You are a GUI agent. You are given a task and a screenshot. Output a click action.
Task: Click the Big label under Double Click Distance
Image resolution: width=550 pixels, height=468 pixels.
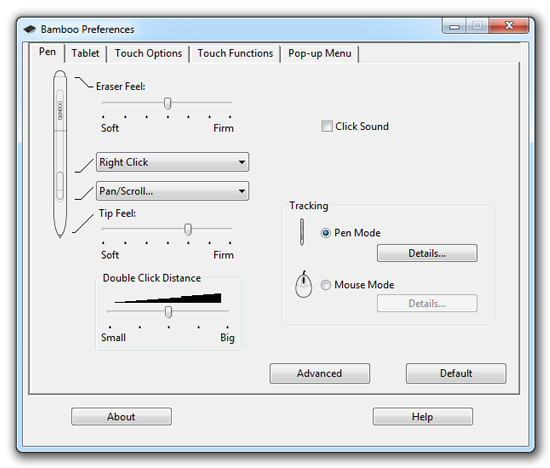coord(227,337)
